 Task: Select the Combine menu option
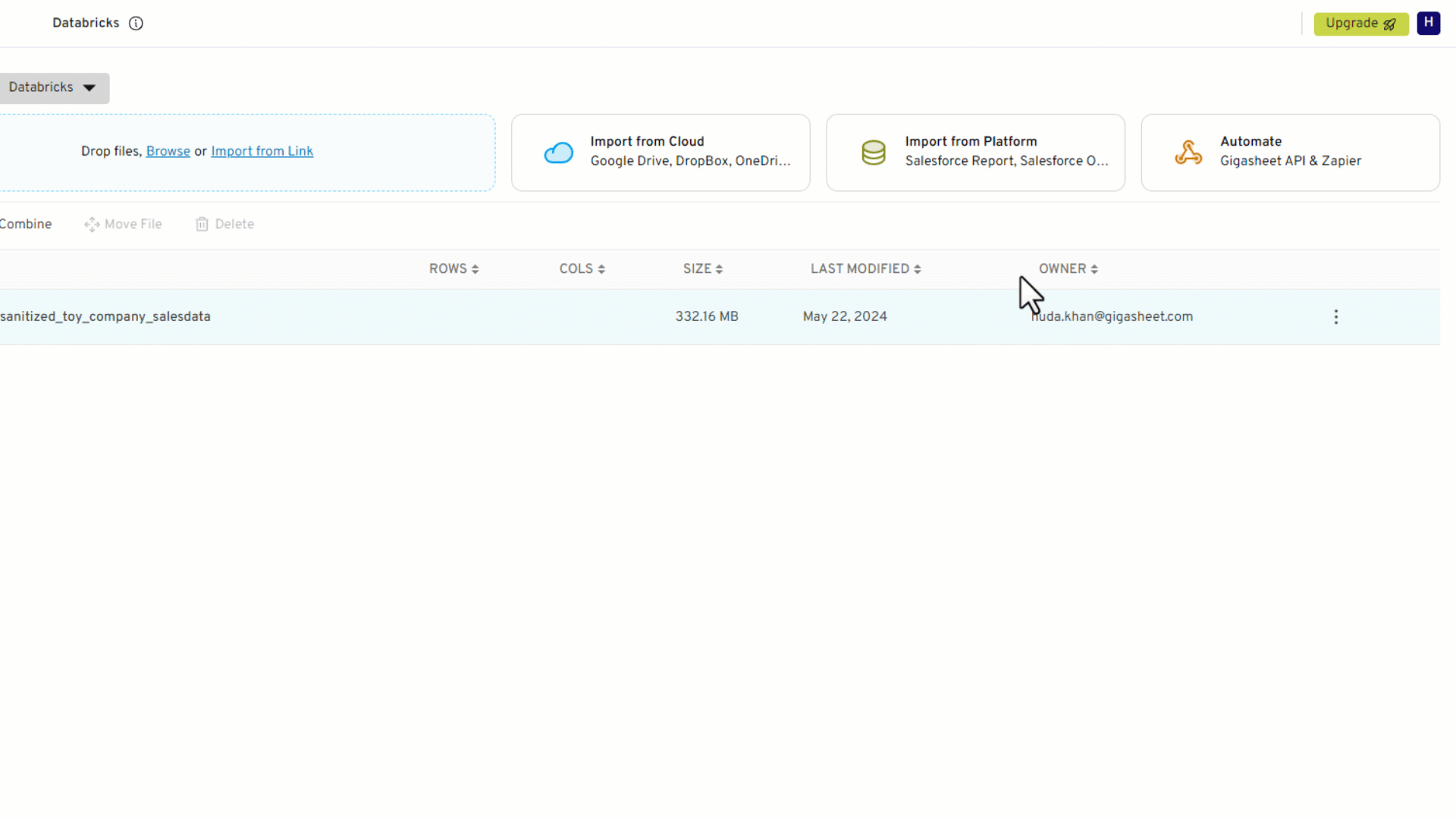(x=25, y=224)
